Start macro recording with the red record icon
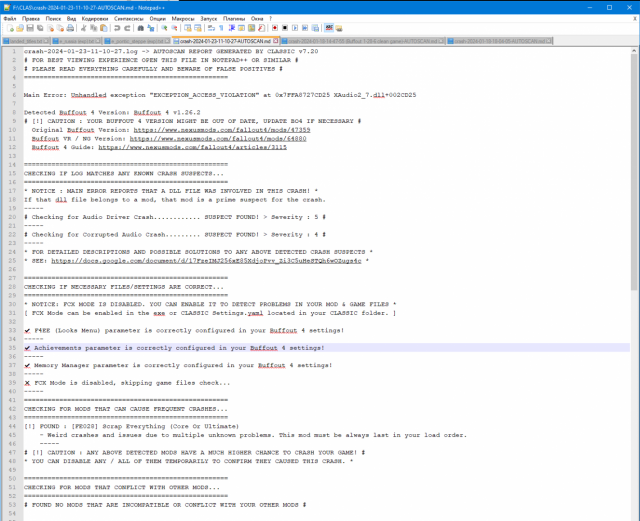The image size is (640, 521). coord(275,28)
